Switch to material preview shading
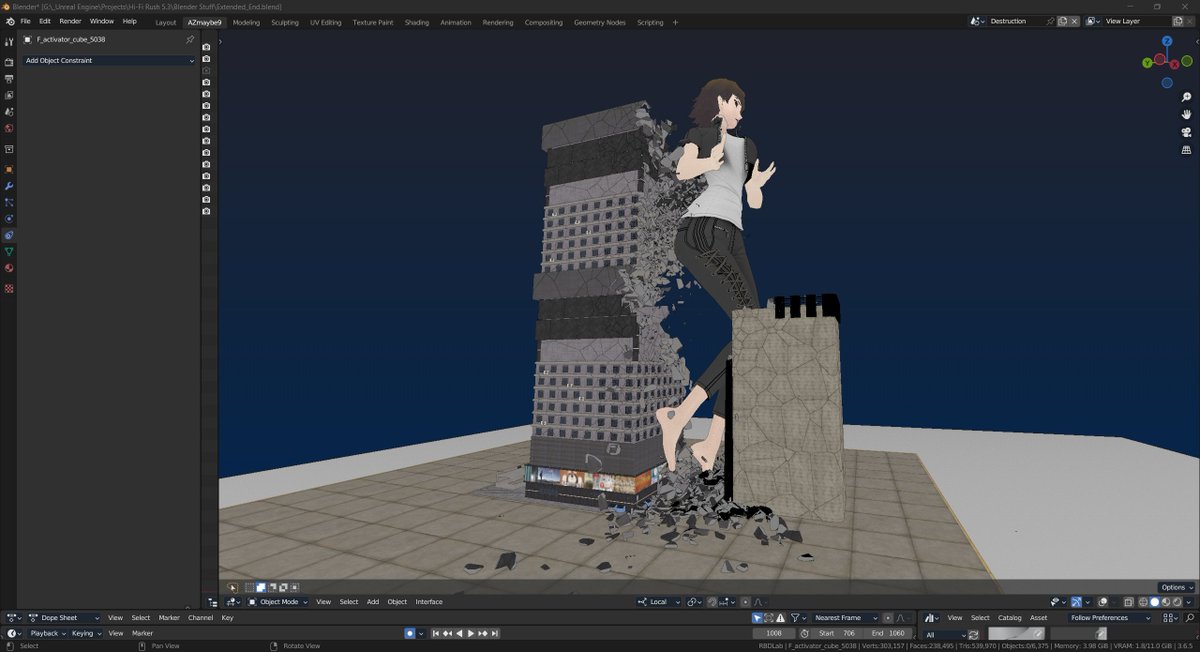 point(1165,602)
